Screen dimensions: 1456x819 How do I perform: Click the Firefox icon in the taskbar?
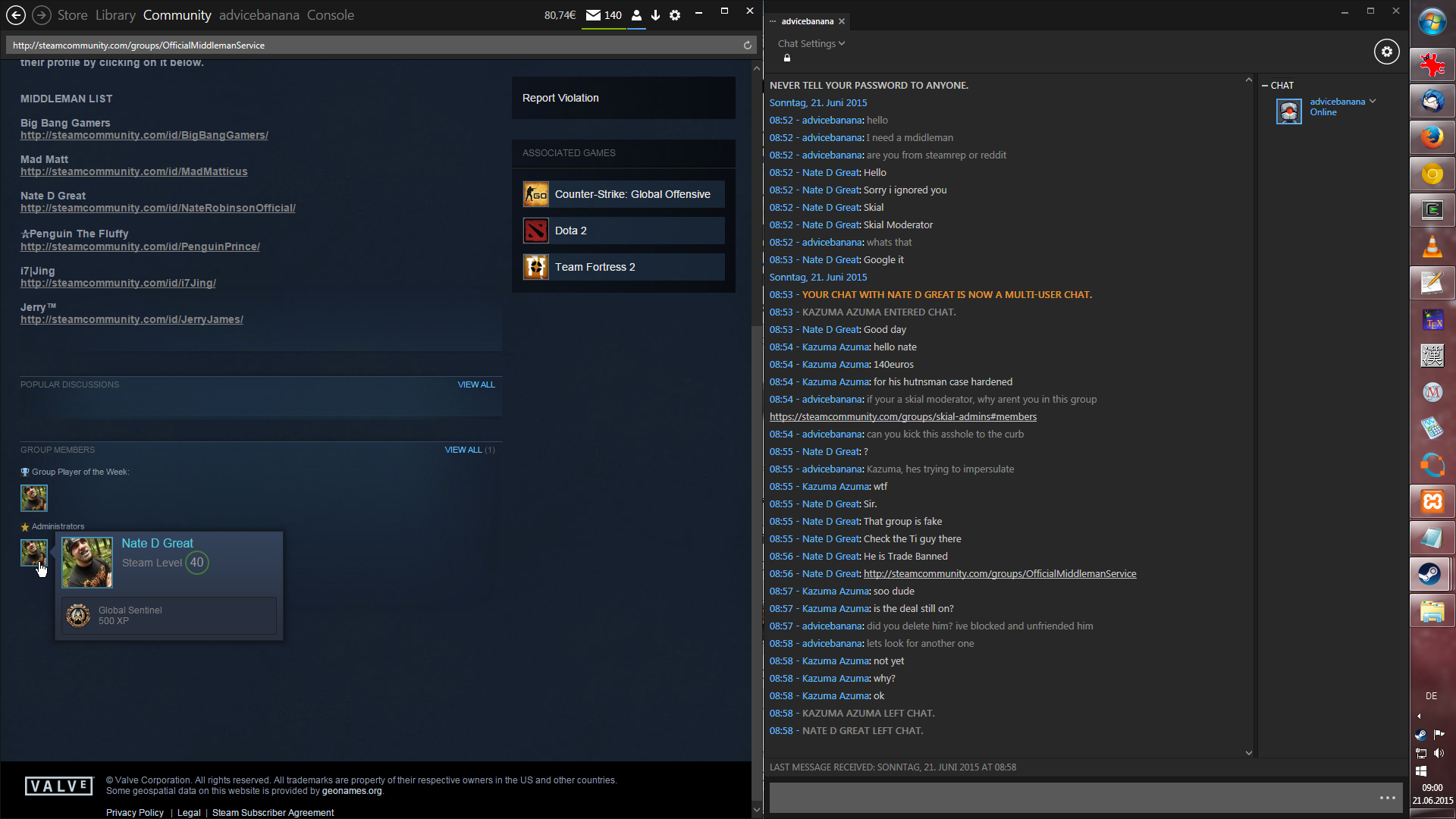point(1432,137)
